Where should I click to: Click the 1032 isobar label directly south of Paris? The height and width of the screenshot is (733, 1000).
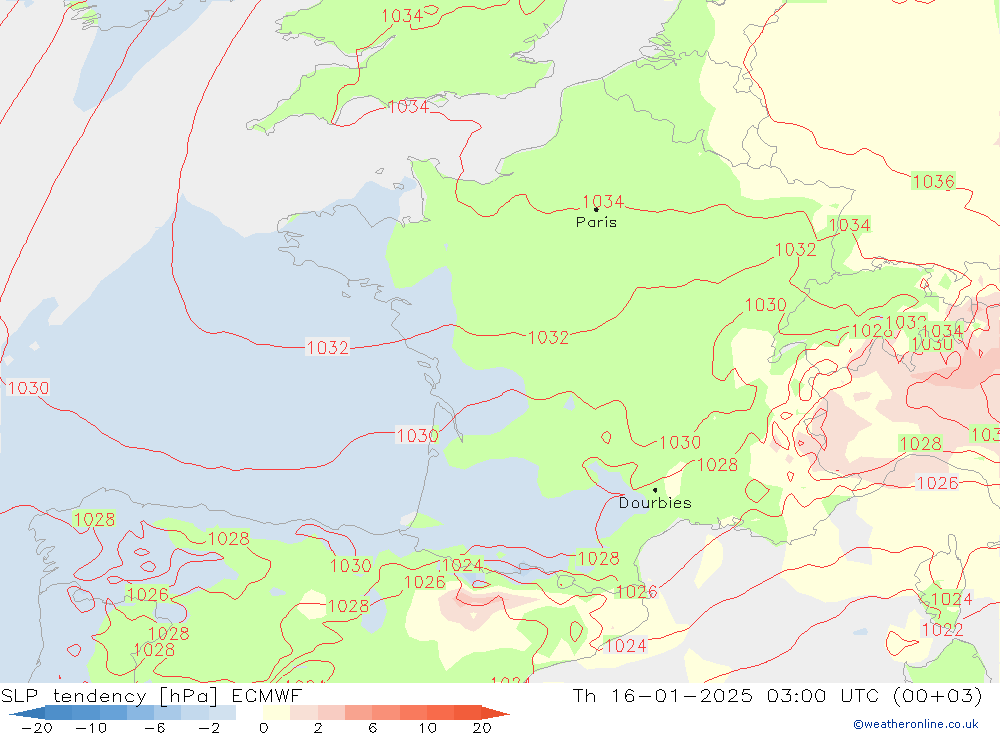548,337
